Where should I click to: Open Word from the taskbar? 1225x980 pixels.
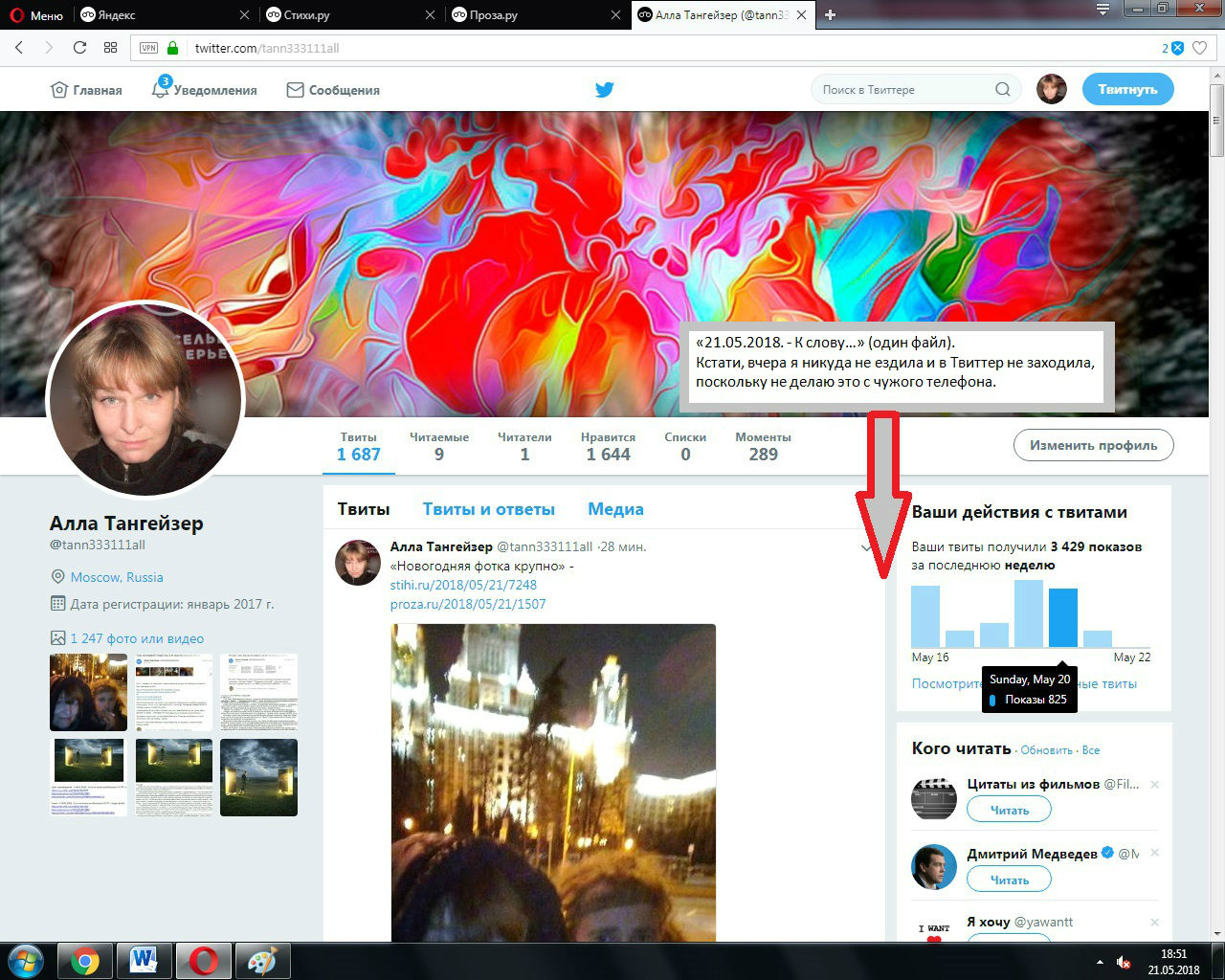144,961
